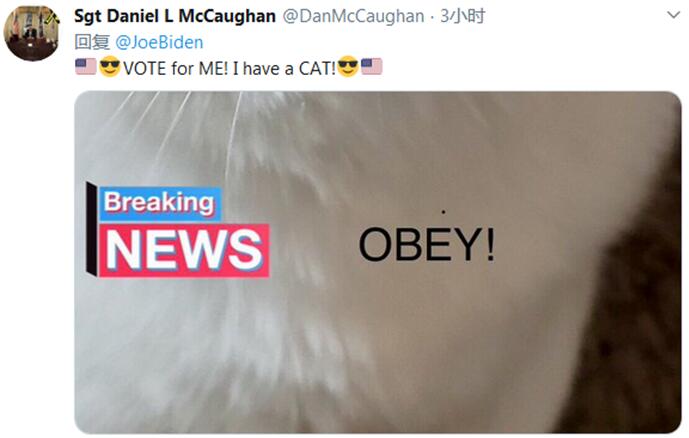The width and height of the screenshot is (689, 438).
Task: Click the sunglasses emoji before VOTE
Action: [109, 66]
